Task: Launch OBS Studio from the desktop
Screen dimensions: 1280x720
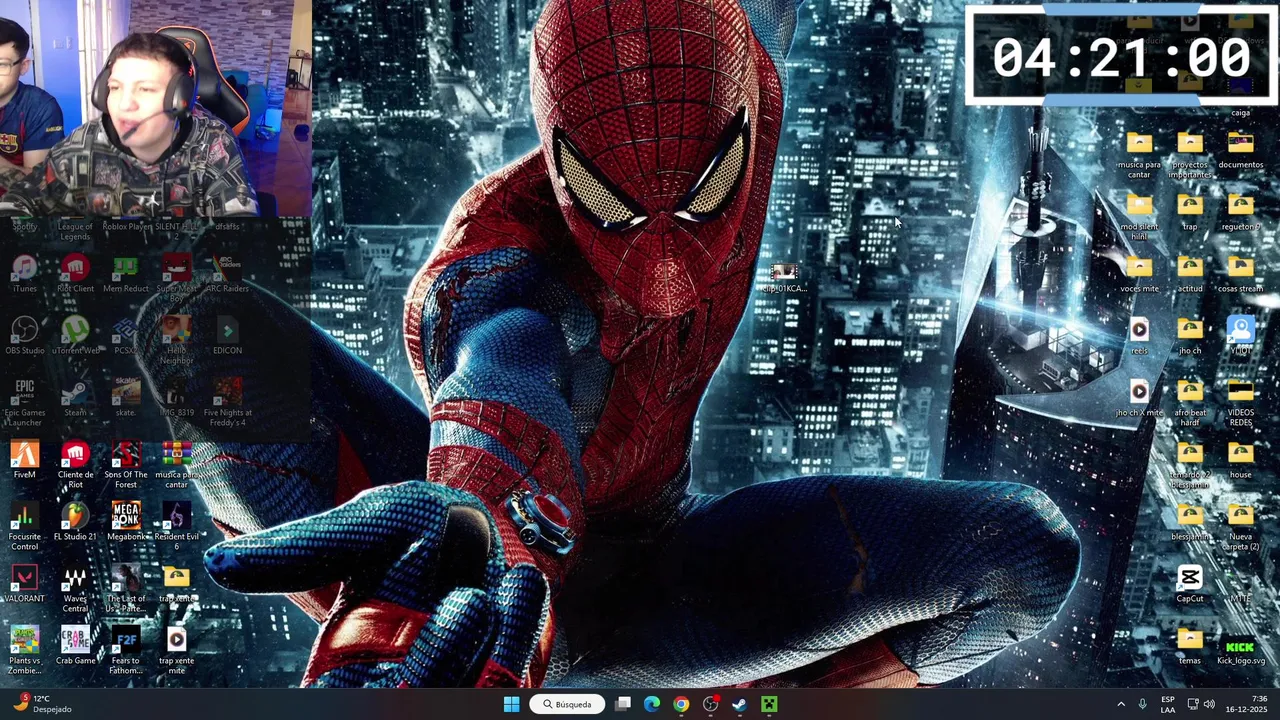Action: (x=25, y=336)
